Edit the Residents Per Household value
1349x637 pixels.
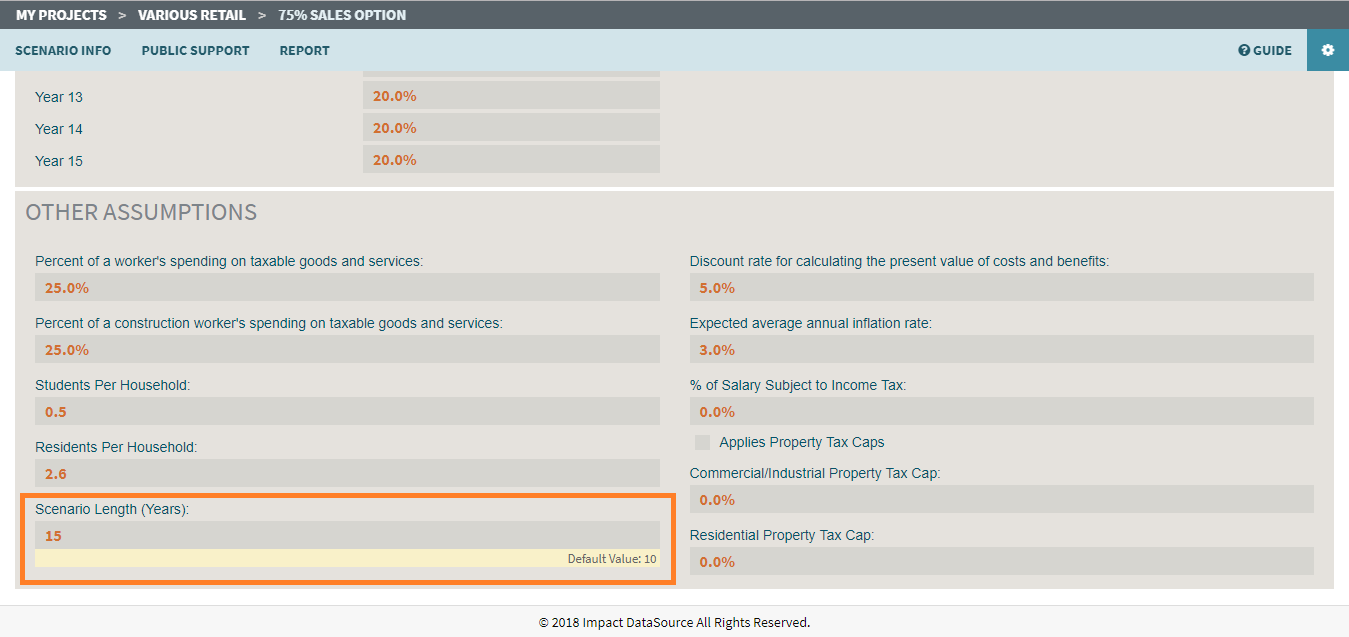pyautogui.click(x=347, y=473)
